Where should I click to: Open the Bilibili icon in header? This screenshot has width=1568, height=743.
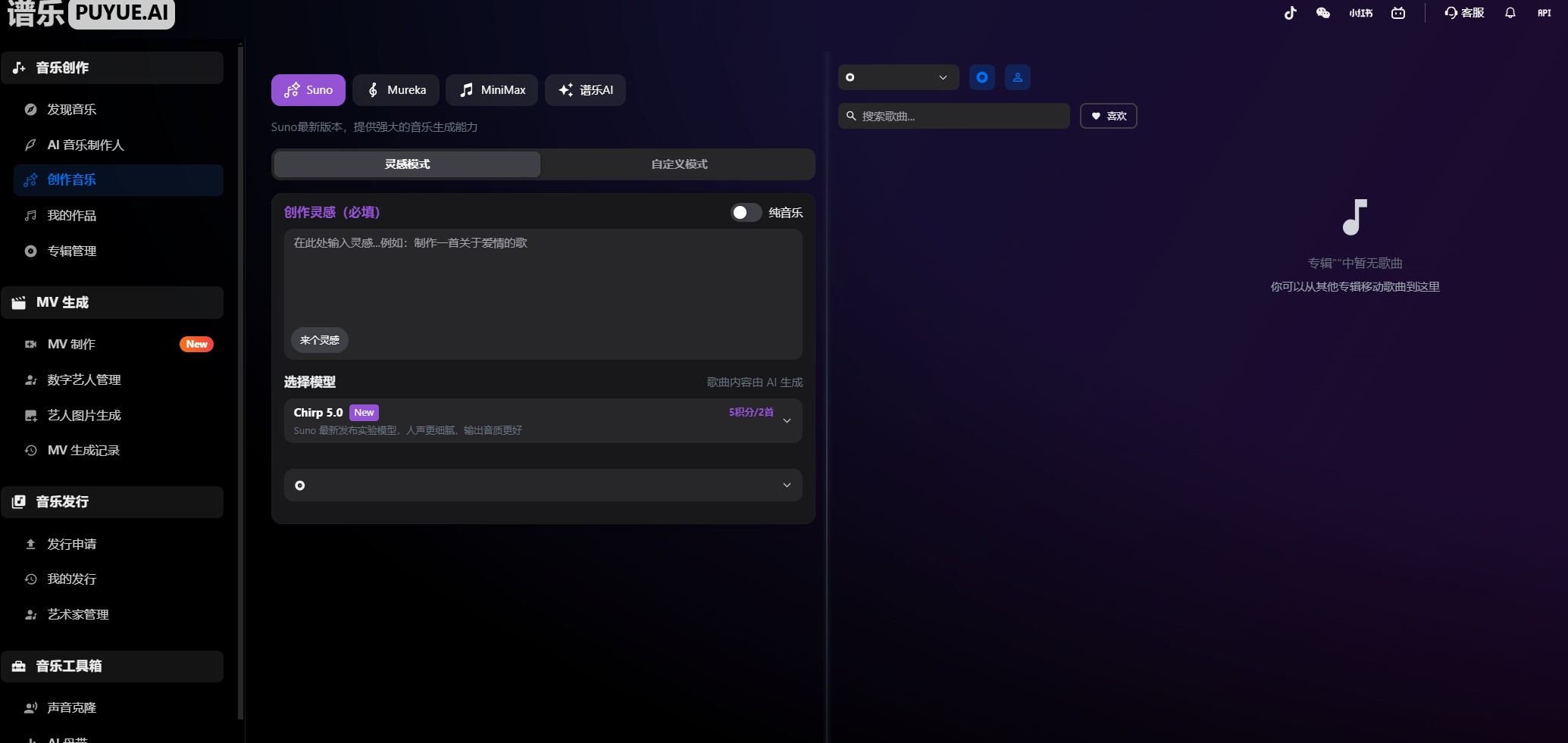click(x=1398, y=13)
